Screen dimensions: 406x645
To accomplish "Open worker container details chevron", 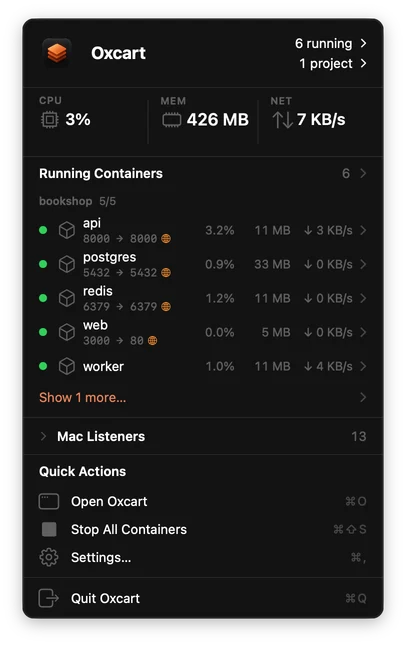I will (x=363, y=366).
